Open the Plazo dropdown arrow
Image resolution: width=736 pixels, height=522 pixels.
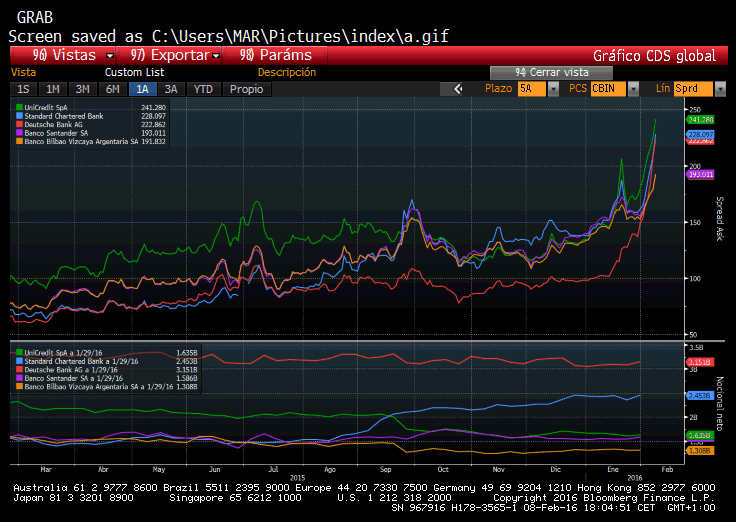point(553,89)
